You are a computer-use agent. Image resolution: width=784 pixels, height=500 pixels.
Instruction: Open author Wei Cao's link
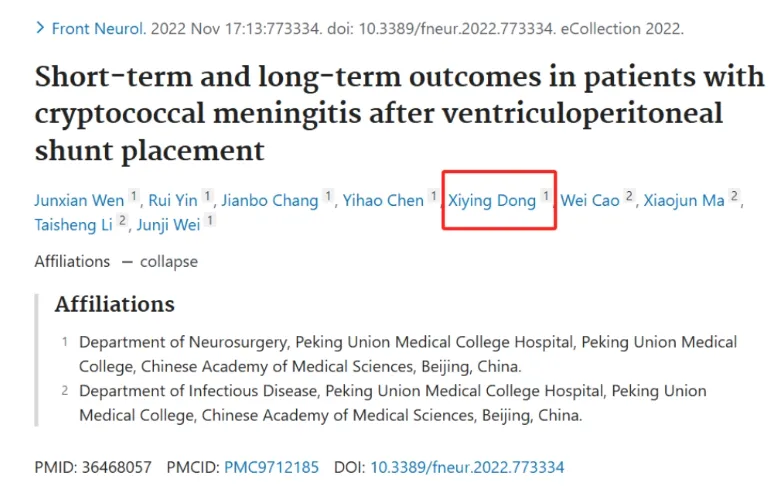[590, 200]
